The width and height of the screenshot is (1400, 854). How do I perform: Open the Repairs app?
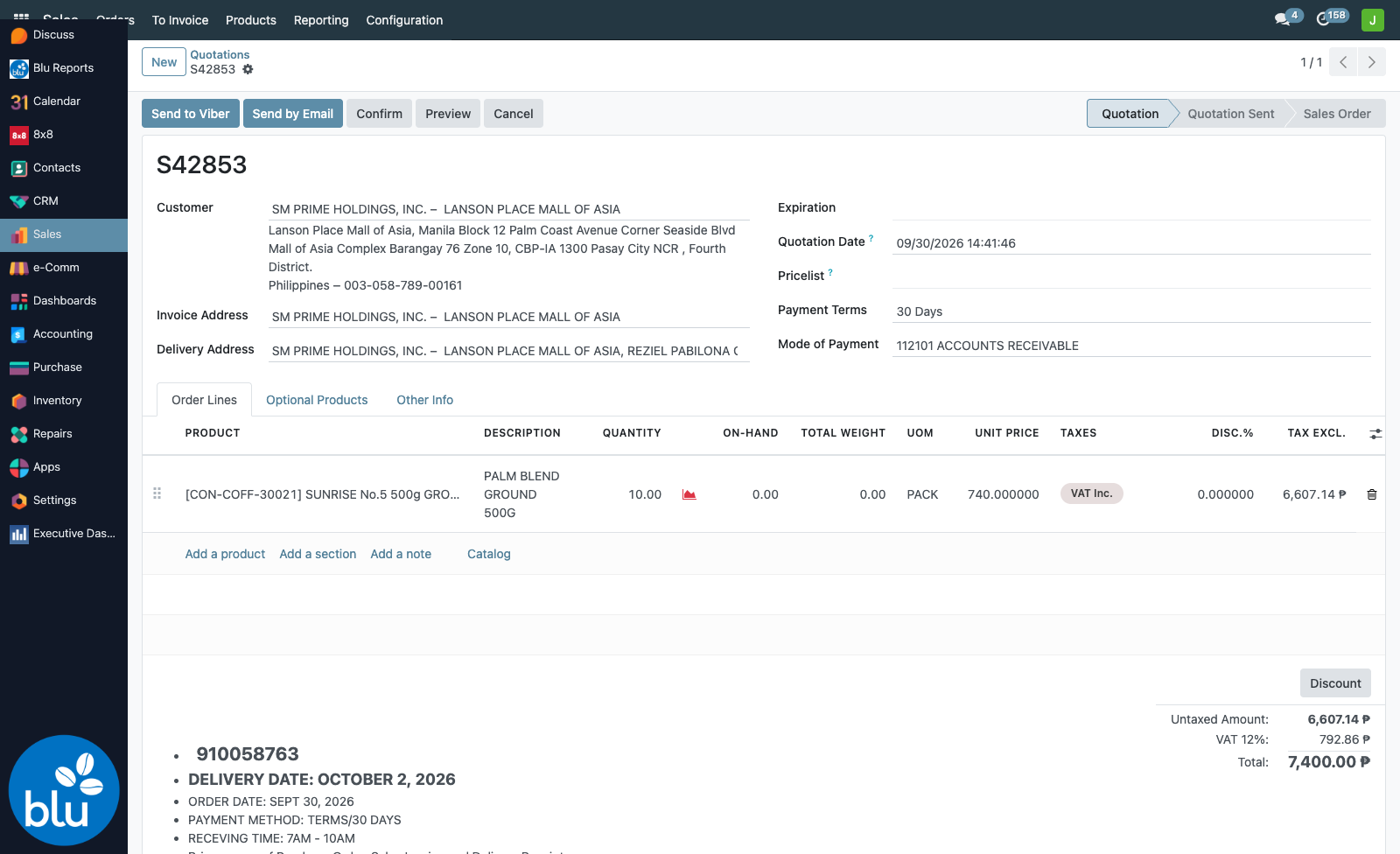pyautogui.click(x=64, y=434)
